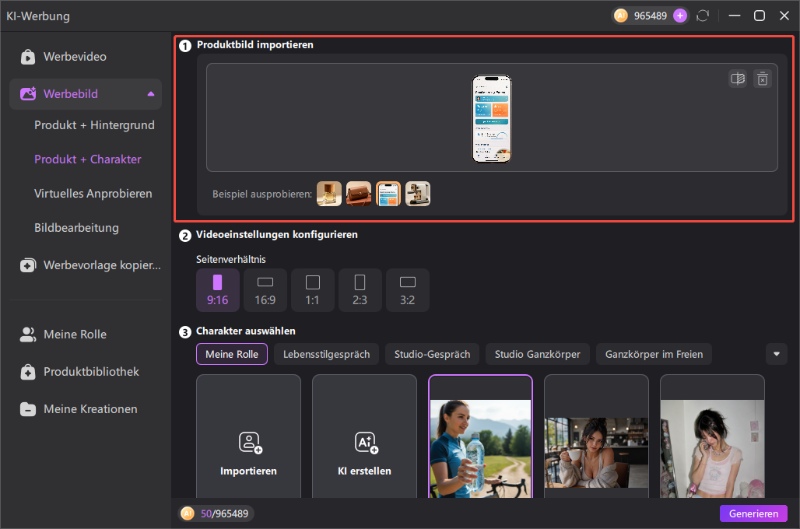Click the Generieren button
Viewport: 800px width, 529px height.
753,514
